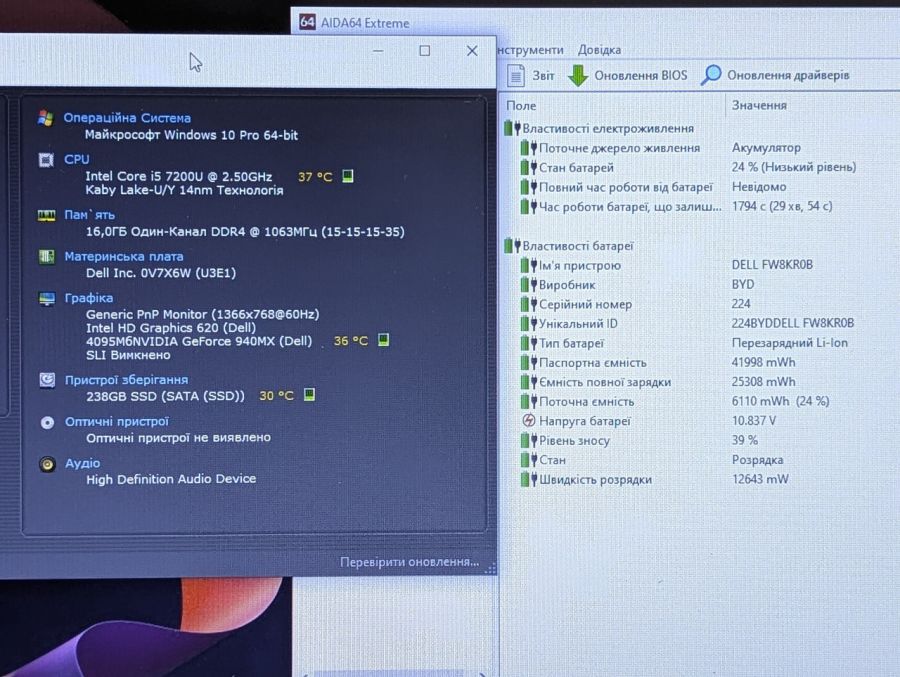Click the green BIOS update arrow icon
Screen dimensions: 900x677
click(578, 75)
